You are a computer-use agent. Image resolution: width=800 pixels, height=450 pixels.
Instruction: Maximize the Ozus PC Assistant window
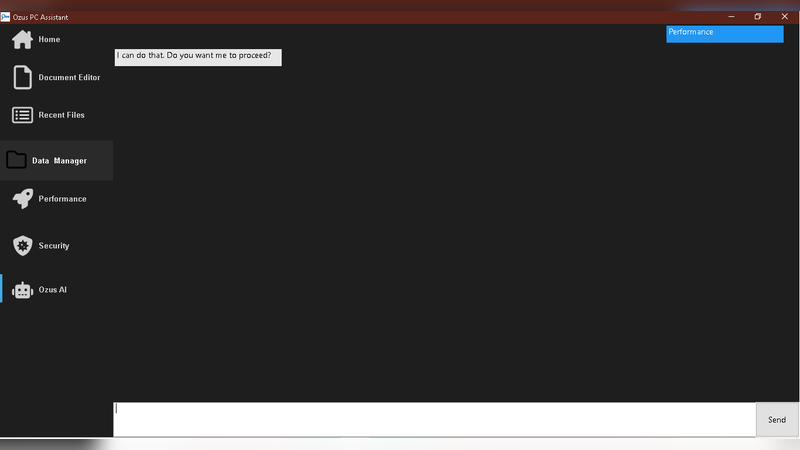[758, 17]
